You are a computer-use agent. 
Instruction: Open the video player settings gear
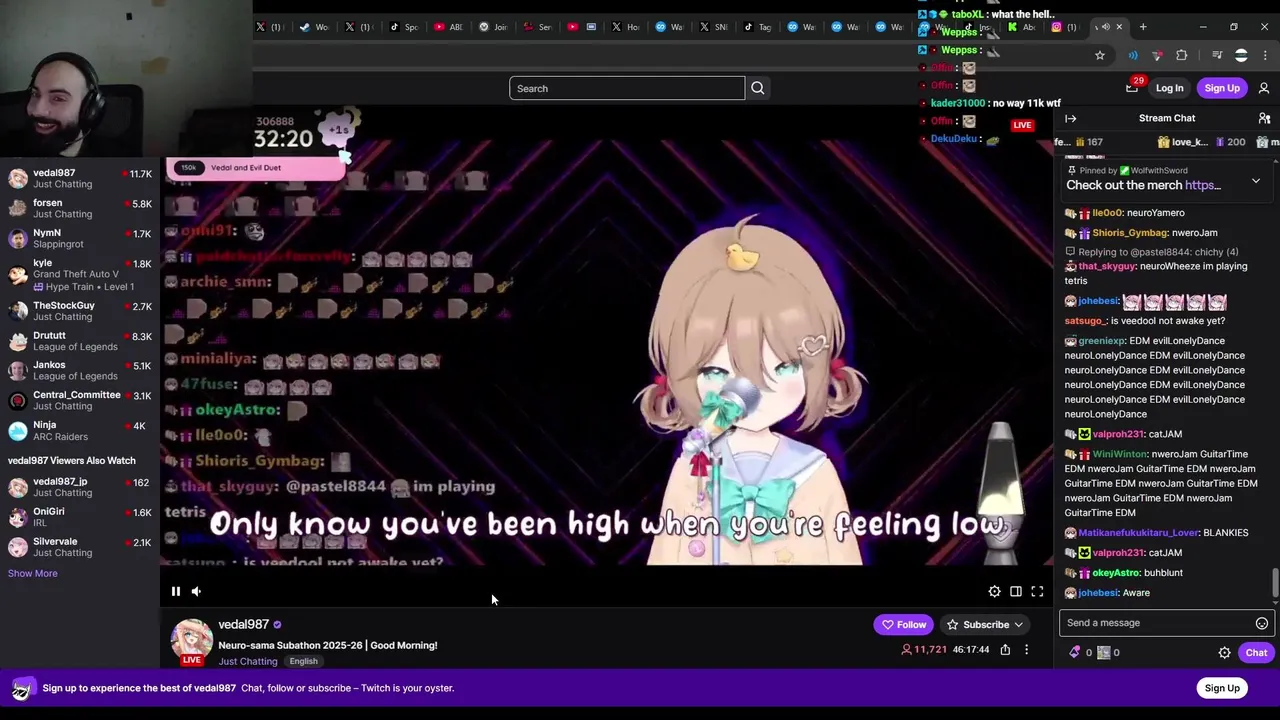[994, 592]
